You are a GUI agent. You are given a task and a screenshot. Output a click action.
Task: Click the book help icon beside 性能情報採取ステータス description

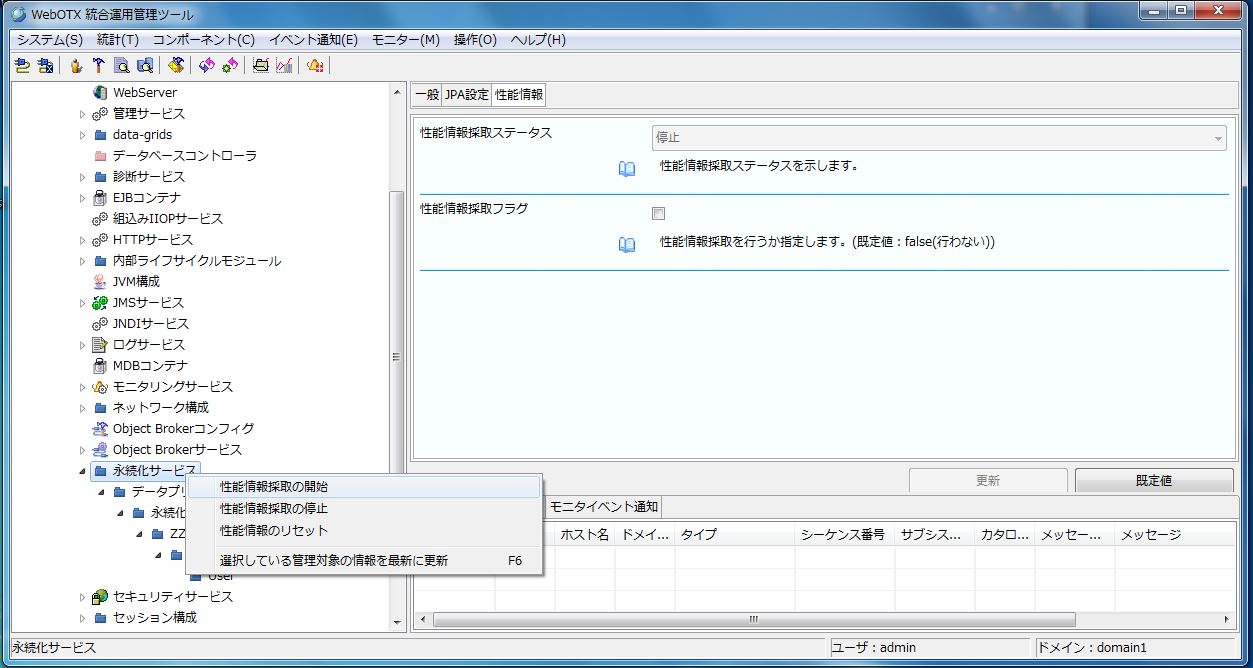(627, 169)
